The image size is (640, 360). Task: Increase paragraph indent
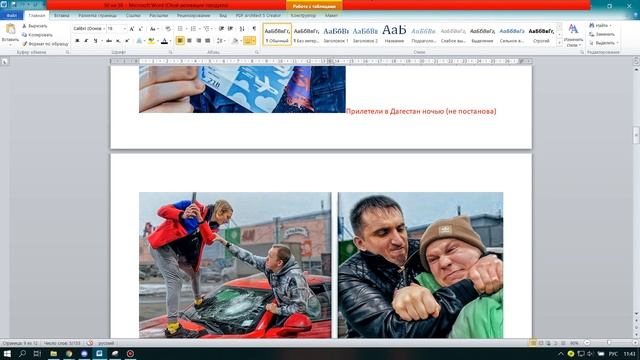pos(231,29)
